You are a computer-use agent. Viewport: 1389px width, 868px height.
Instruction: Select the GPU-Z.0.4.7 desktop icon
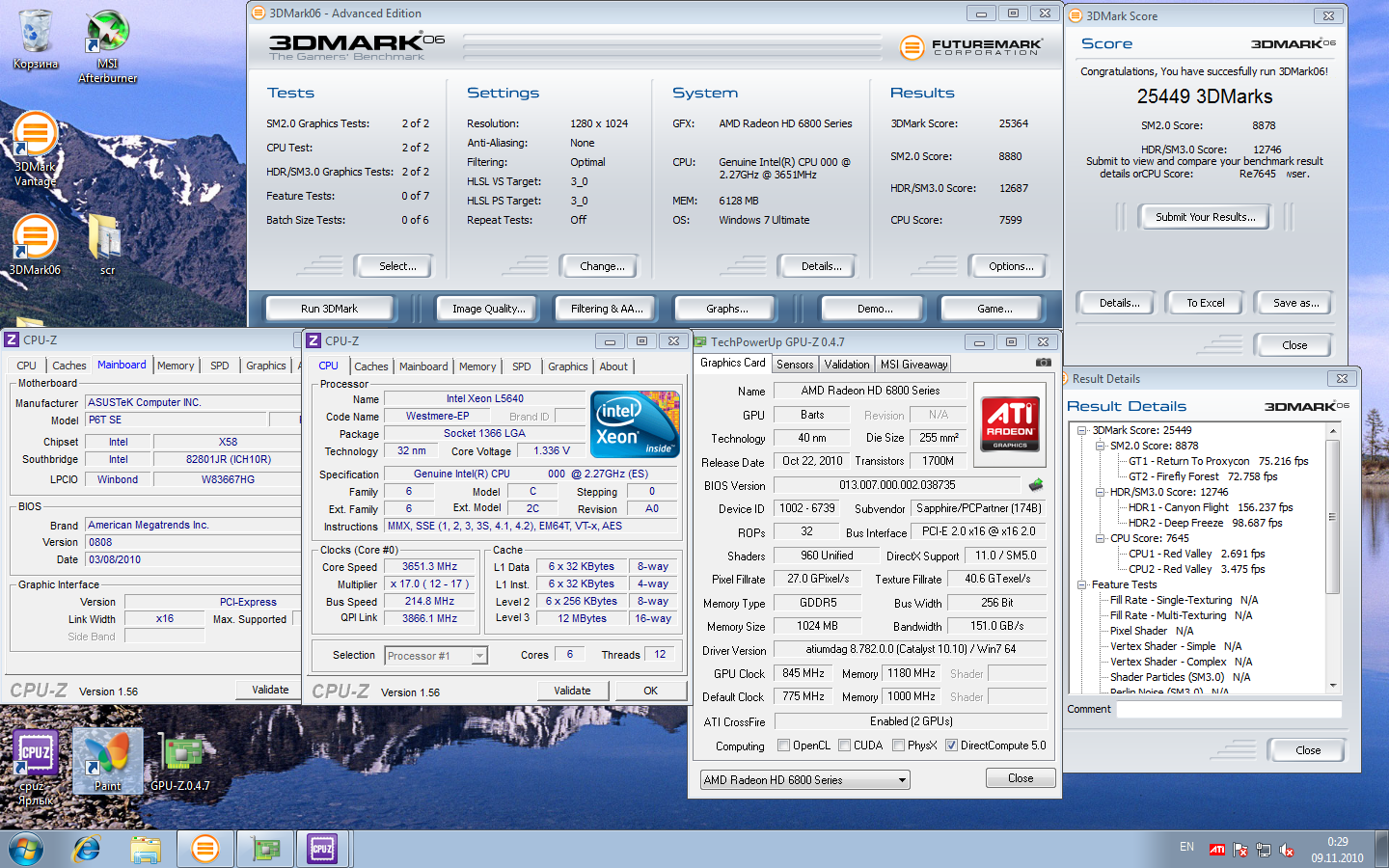pyautogui.click(x=180, y=761)
